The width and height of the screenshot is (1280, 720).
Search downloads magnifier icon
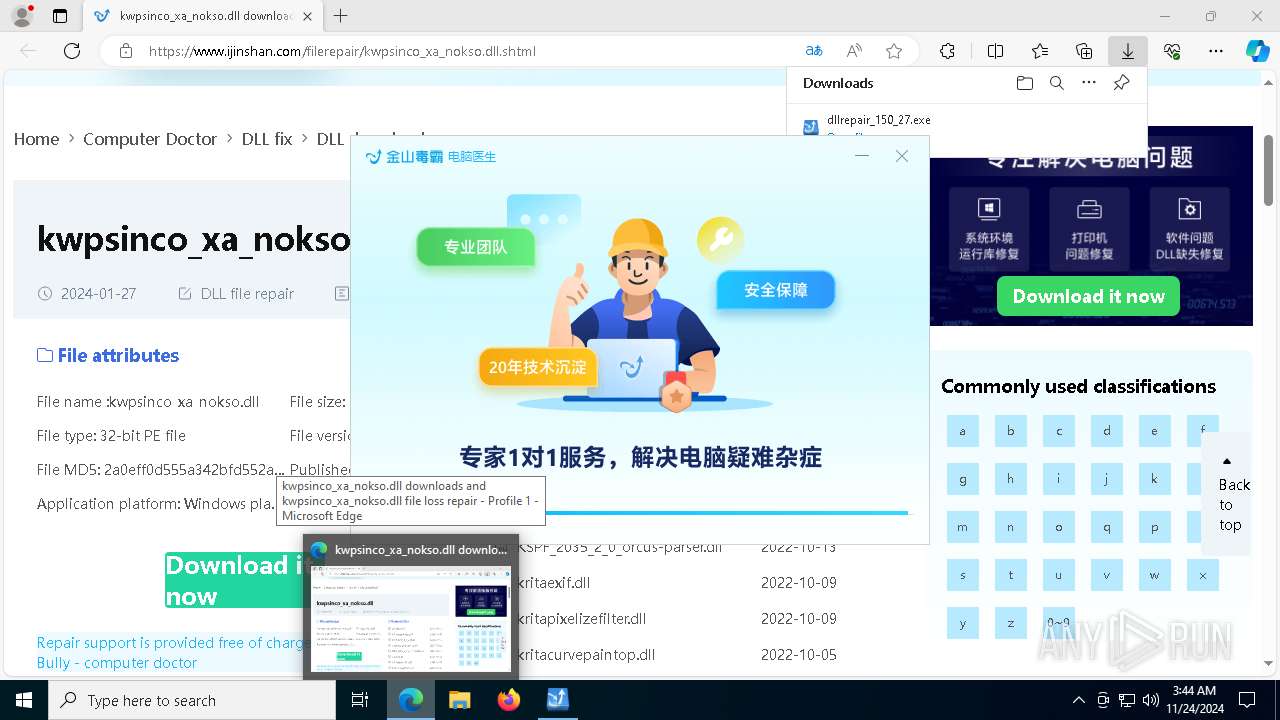point(1056,83)
